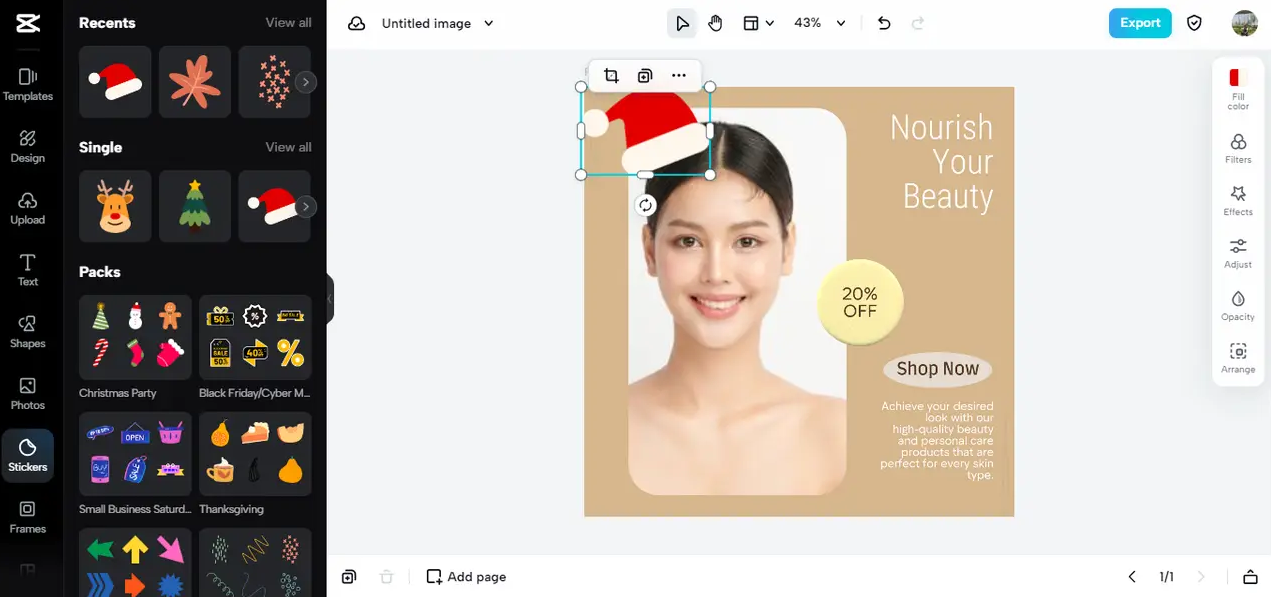Click View all next to Single
Image resolution: width=1271 pixels, height=597 pixels.
288,147
